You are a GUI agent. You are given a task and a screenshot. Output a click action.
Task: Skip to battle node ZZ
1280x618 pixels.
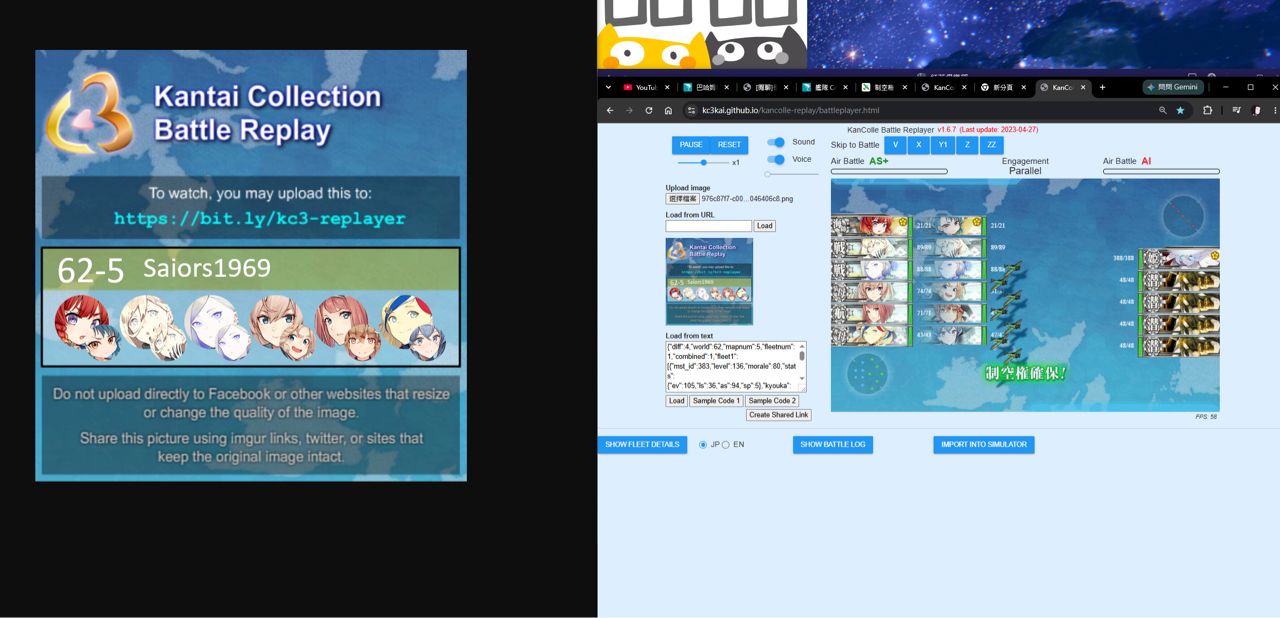click(x=991, y=145)
